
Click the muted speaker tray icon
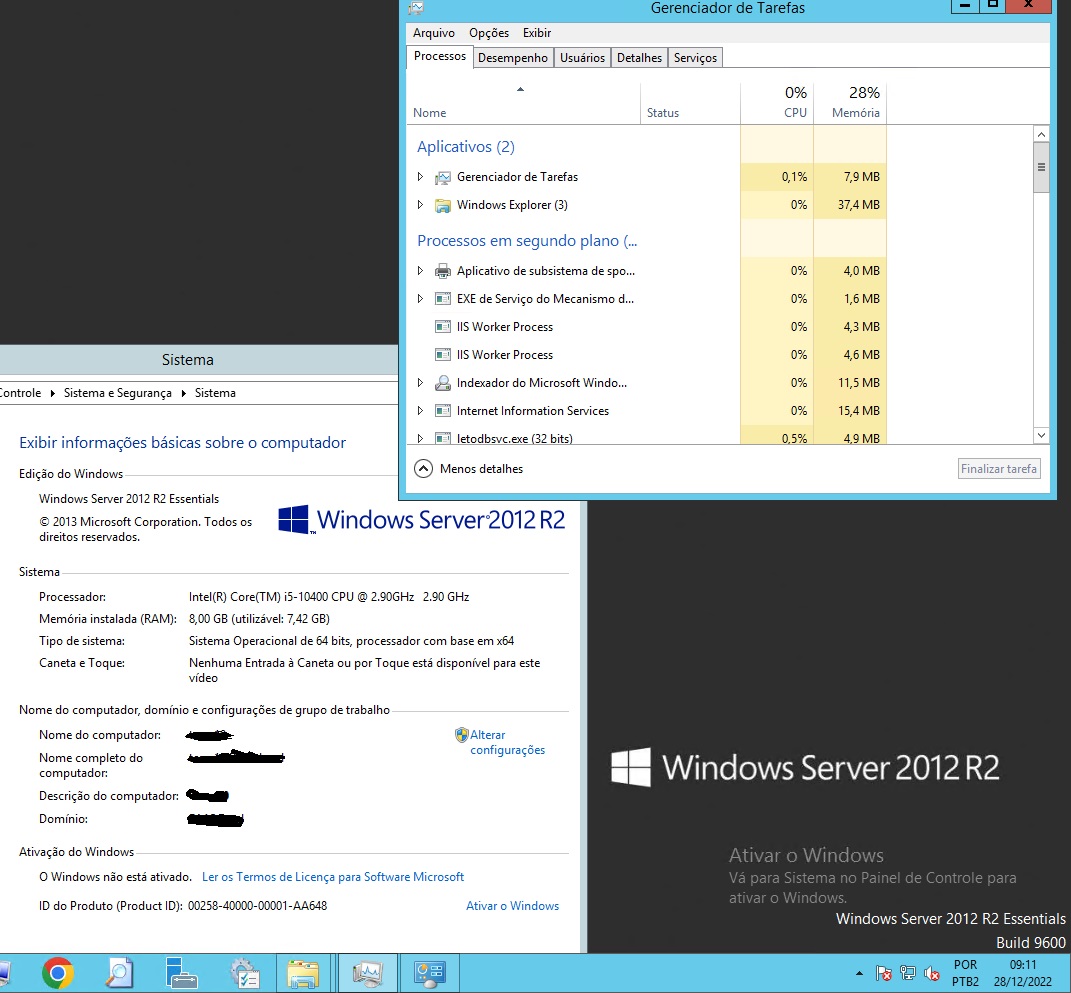[932, 973]
